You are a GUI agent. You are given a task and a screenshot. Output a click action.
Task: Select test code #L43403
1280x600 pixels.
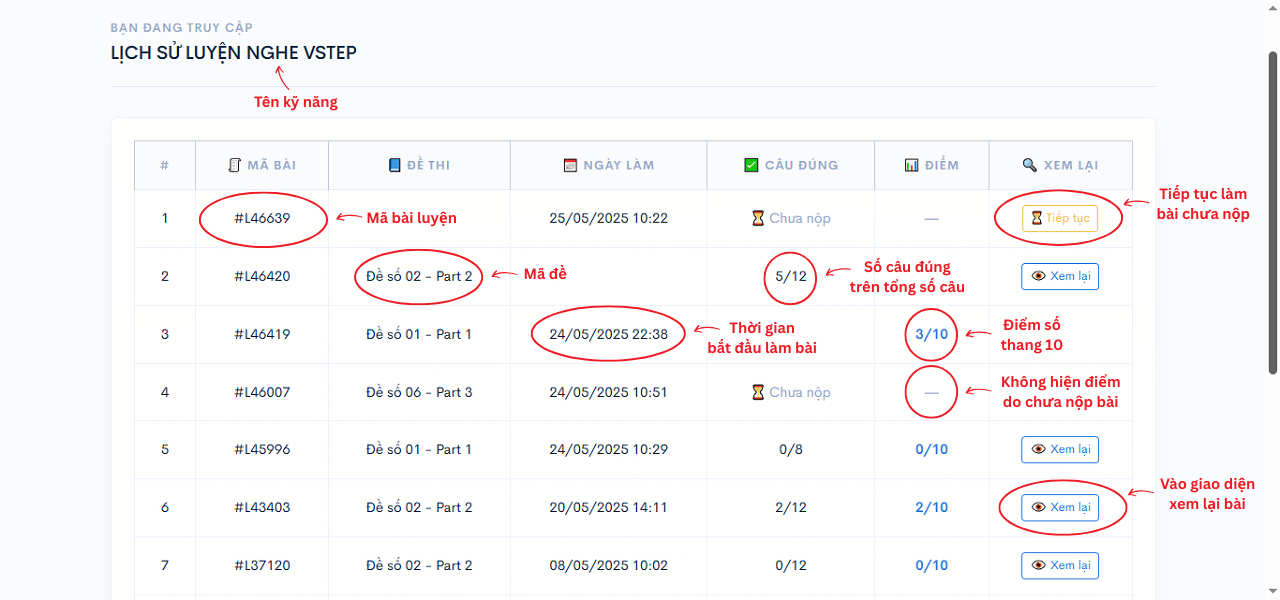(x=262, y=507)
